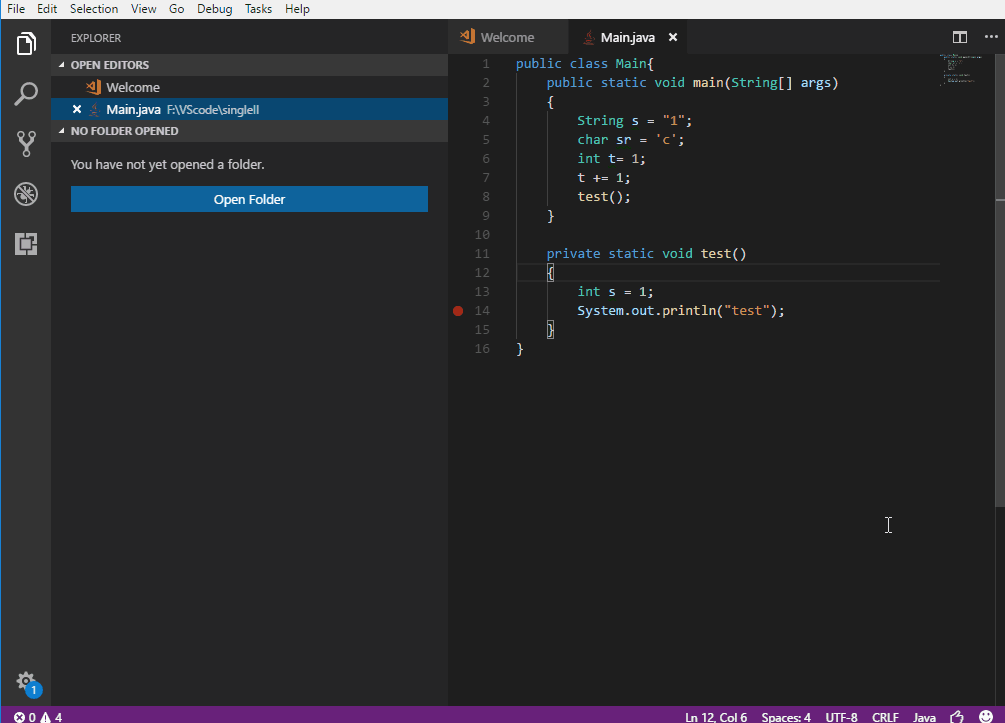Screen dimensions: 1005x723
Task: Click the feedback smiley in status bar
Action: (986, 716)
